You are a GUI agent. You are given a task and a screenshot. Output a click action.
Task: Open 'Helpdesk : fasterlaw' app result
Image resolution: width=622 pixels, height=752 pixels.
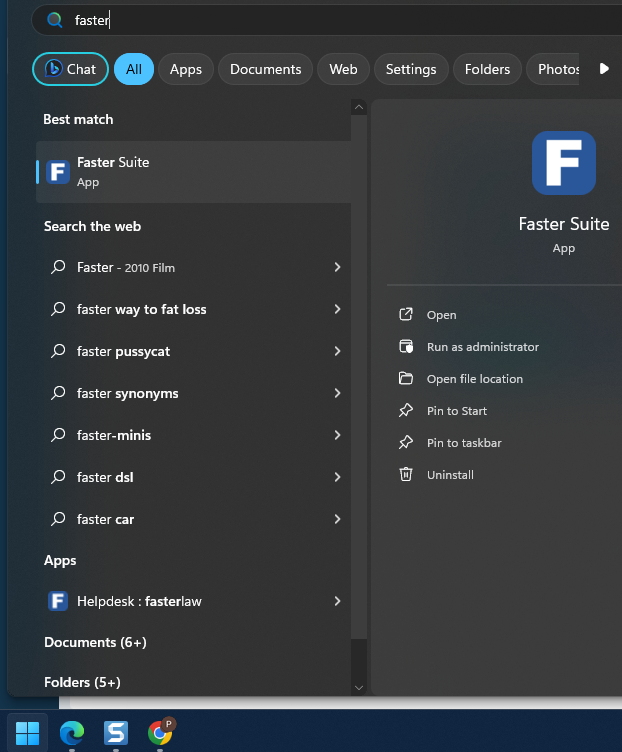tap(193, 601)
